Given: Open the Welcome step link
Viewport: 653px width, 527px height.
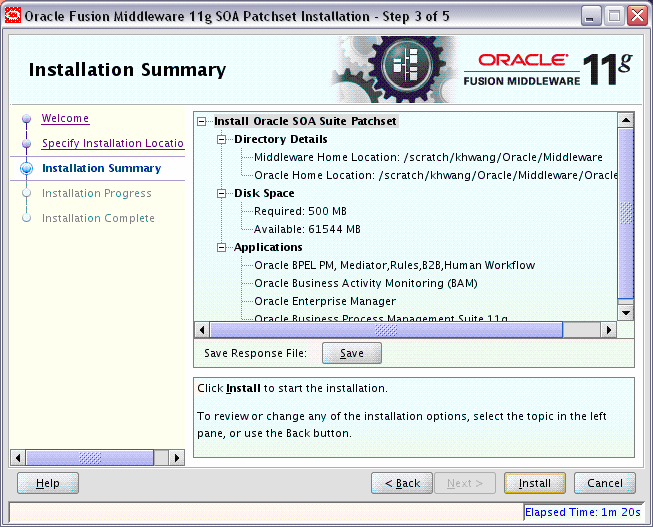Looking at the screenshot, I should click(65, 118).
